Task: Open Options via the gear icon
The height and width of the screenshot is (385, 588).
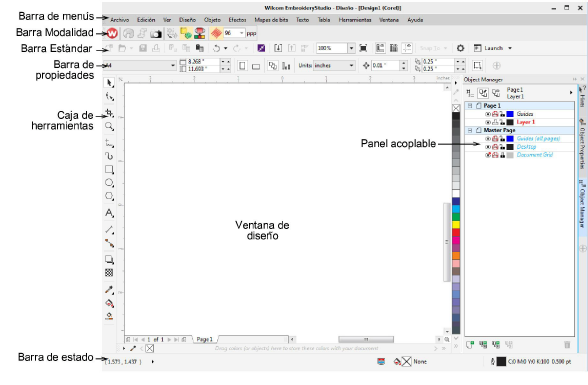Action: pyautogui.click(x=460, y=48)
